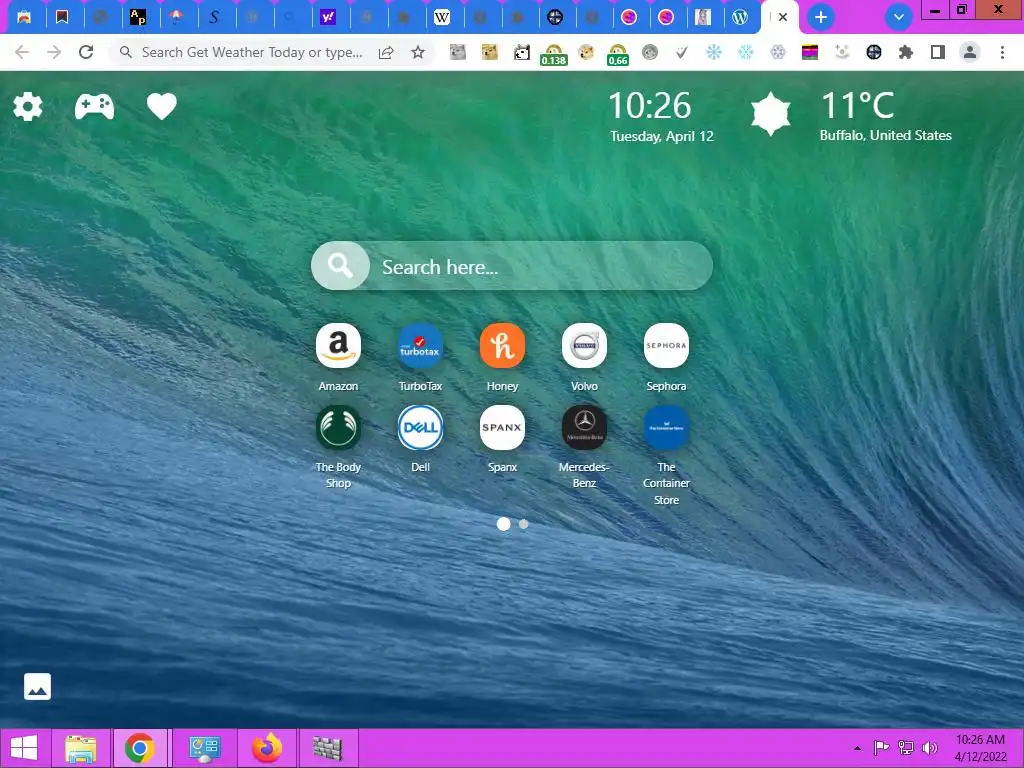The image size is (1024, 768).
Task: Go forward to the next page
Action: coord(54,52)
